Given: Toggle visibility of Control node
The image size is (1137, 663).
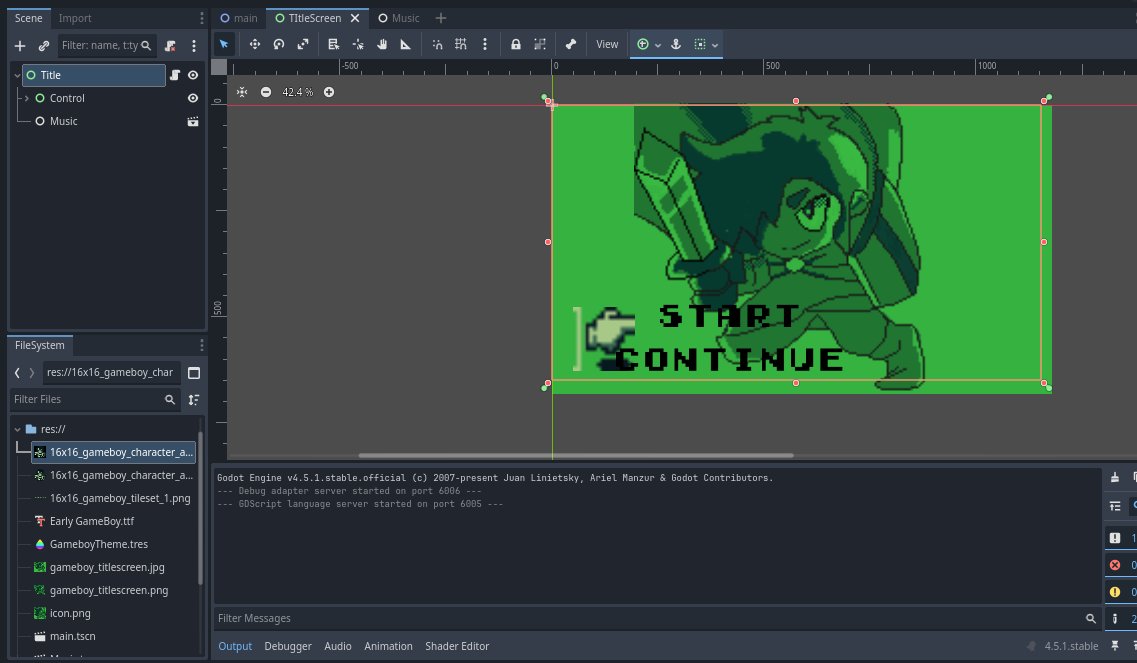Looking at the screenshot, I should 193,98.
